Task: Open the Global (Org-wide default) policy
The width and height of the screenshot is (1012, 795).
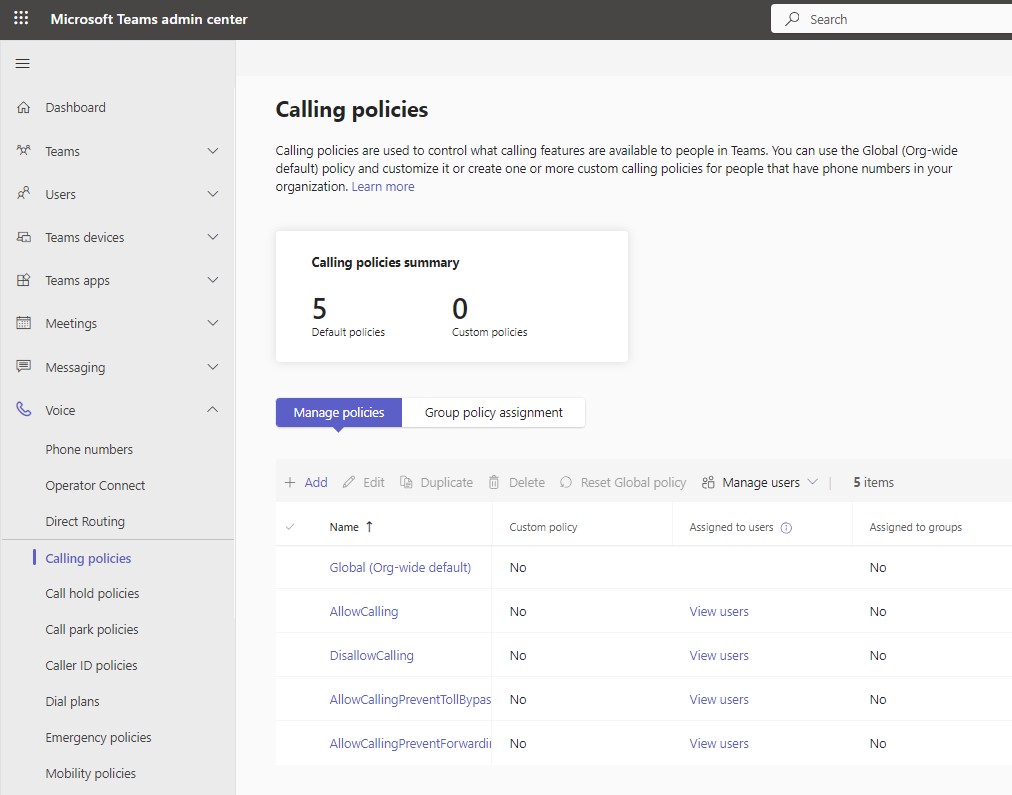Action: (400, 568)
